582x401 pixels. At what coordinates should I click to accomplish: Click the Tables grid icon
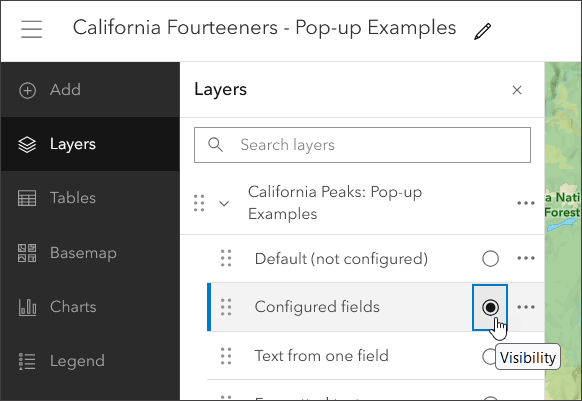(27, 198)
